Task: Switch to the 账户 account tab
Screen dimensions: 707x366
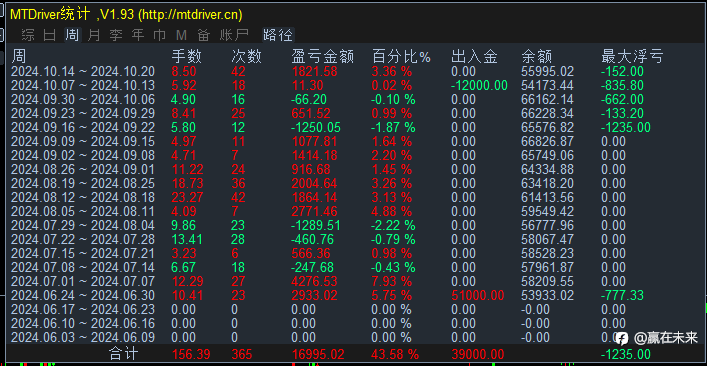Action: tap(234, 35)
